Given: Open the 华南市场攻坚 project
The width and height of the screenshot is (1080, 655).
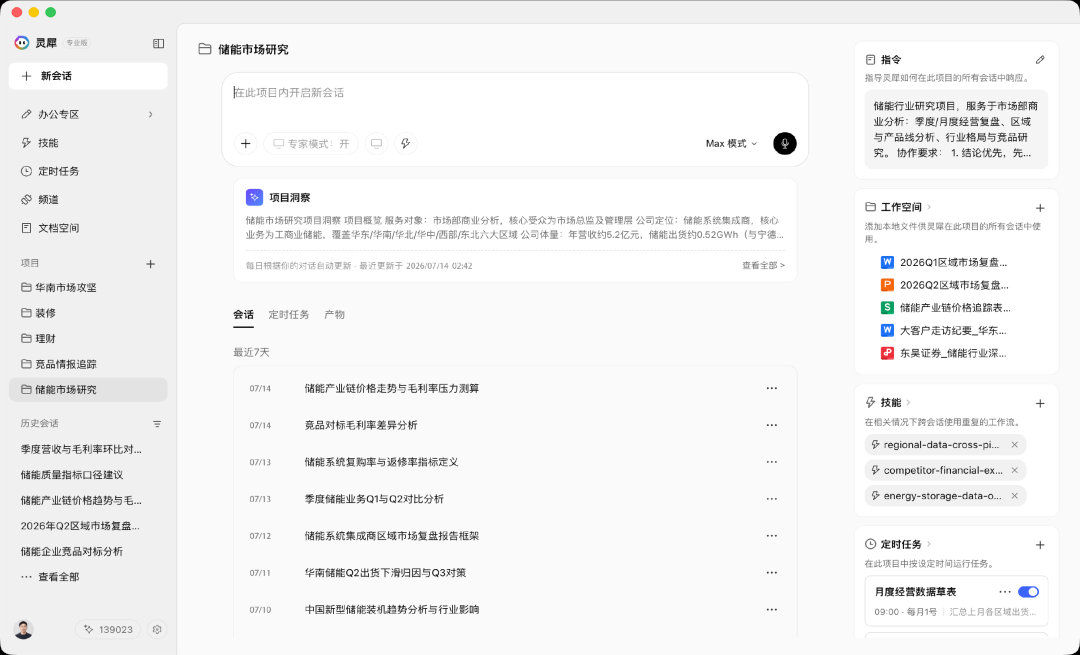Looking at the screenshot, I should pyautogui.click(x=88, y=287).
